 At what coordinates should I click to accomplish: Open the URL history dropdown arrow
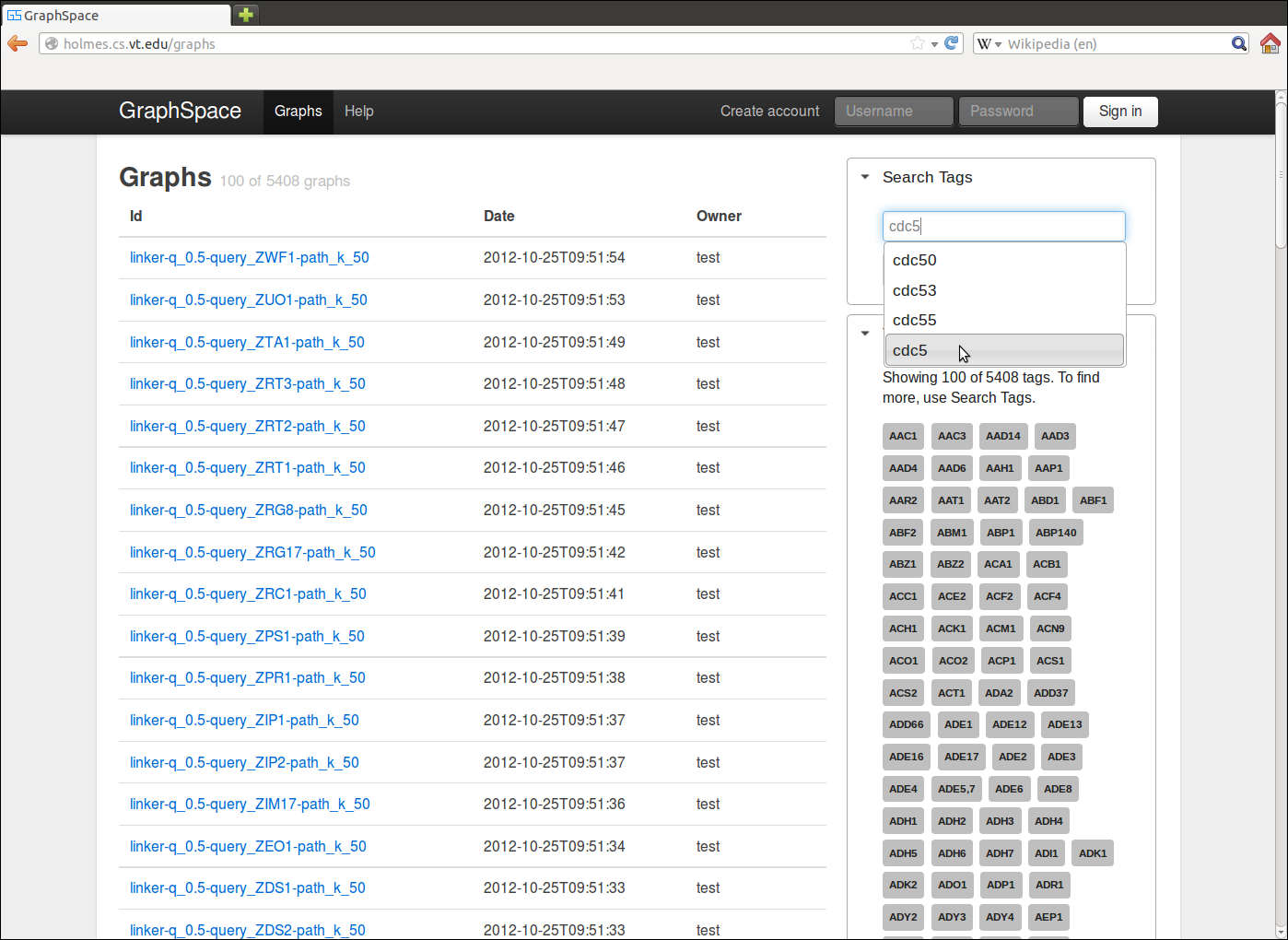(934, 44)
